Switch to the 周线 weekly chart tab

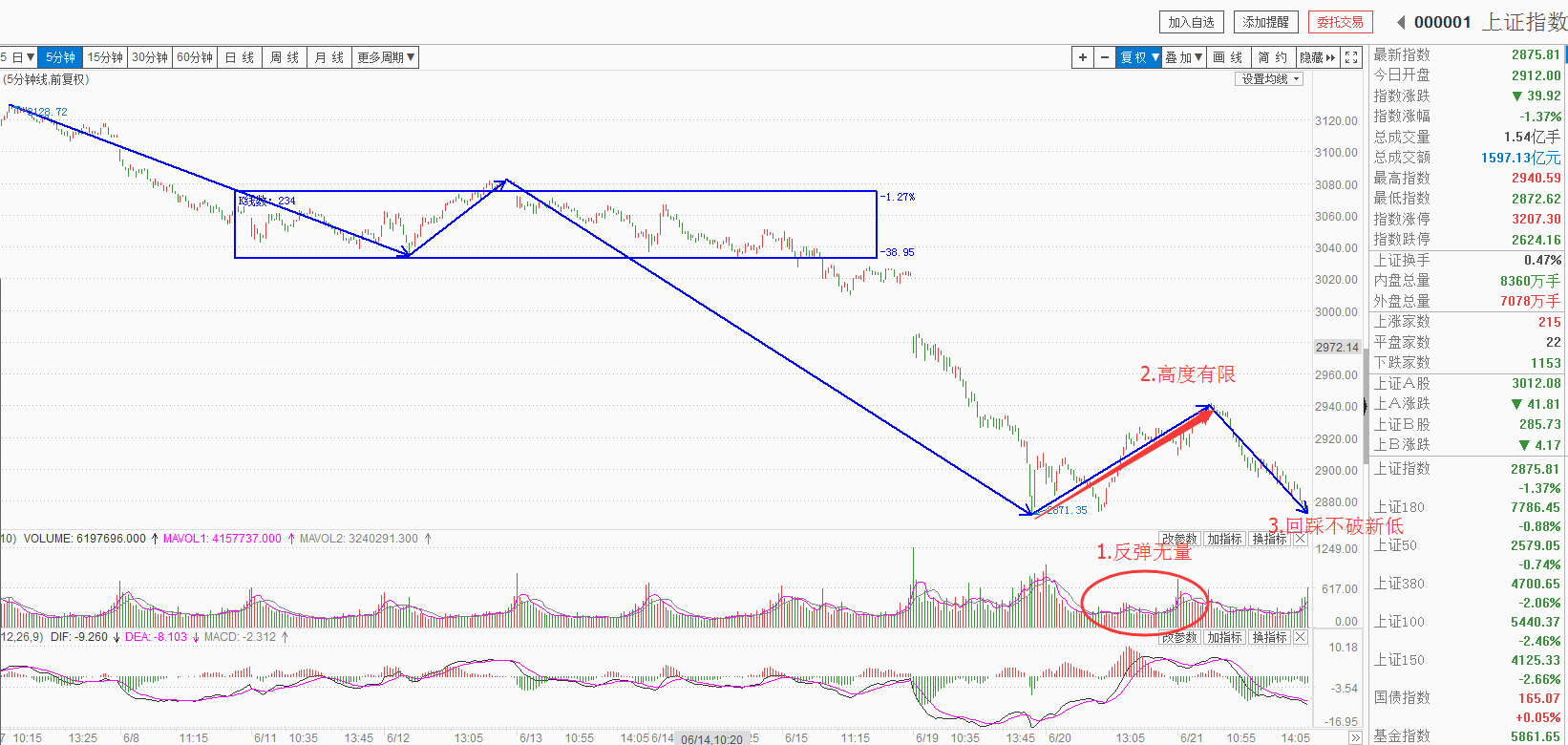[285, 57]
